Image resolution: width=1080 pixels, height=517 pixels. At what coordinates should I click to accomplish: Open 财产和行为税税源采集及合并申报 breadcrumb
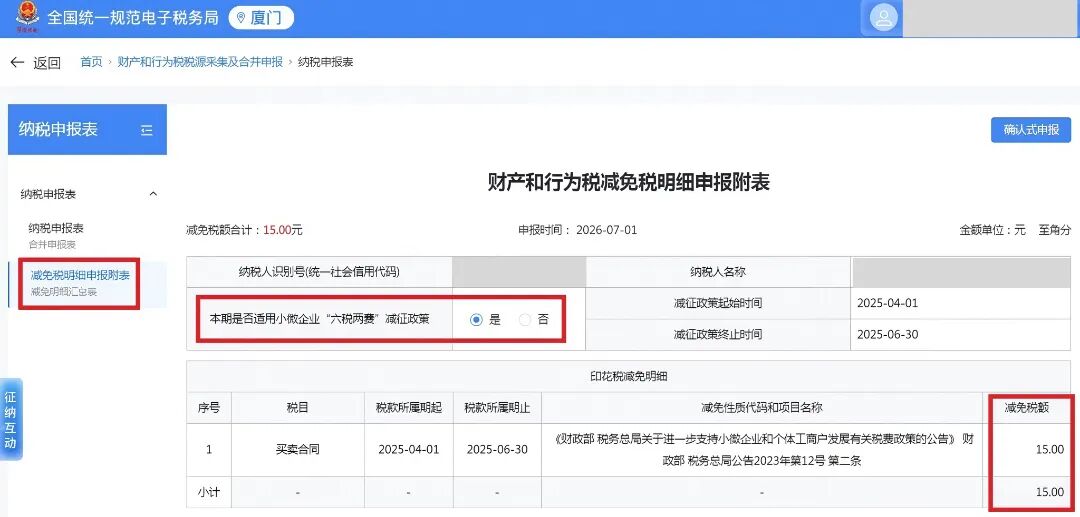(x=200, y=62)
